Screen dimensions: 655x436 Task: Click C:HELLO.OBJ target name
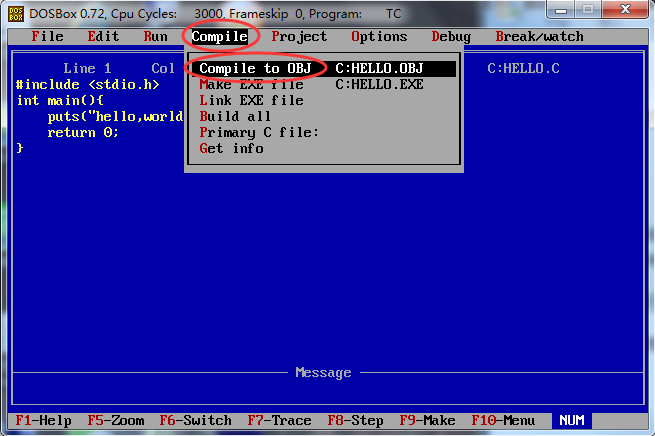click(379, 68)
